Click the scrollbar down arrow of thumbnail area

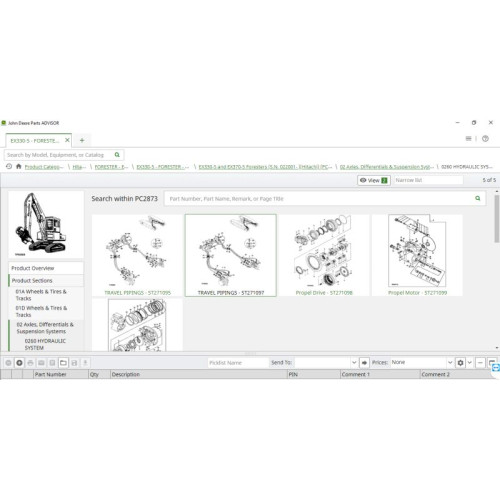[497, 348]
